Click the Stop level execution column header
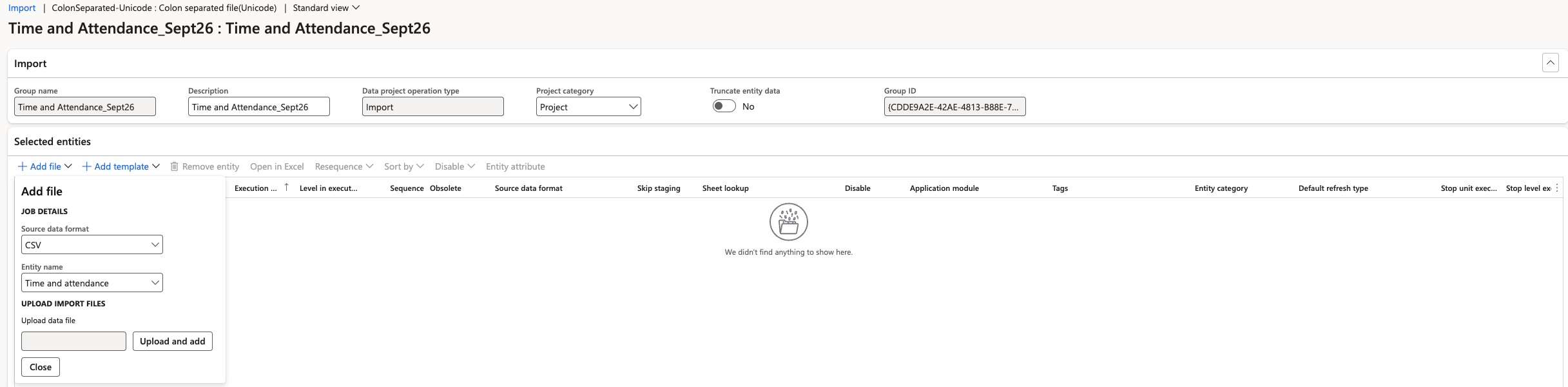The height and width of the screenshot is (387, 1568). [1528, 188]
